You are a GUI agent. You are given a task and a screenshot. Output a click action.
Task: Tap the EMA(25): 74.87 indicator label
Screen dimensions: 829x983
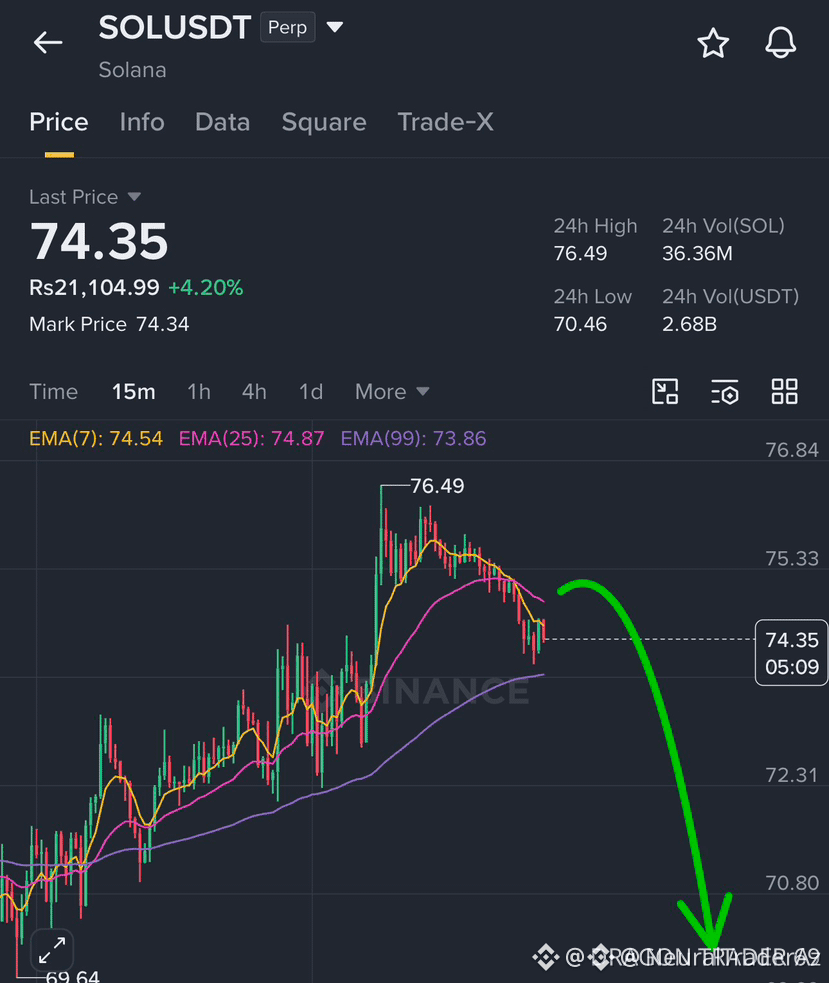pyautogui.click(x=251, y=438)
